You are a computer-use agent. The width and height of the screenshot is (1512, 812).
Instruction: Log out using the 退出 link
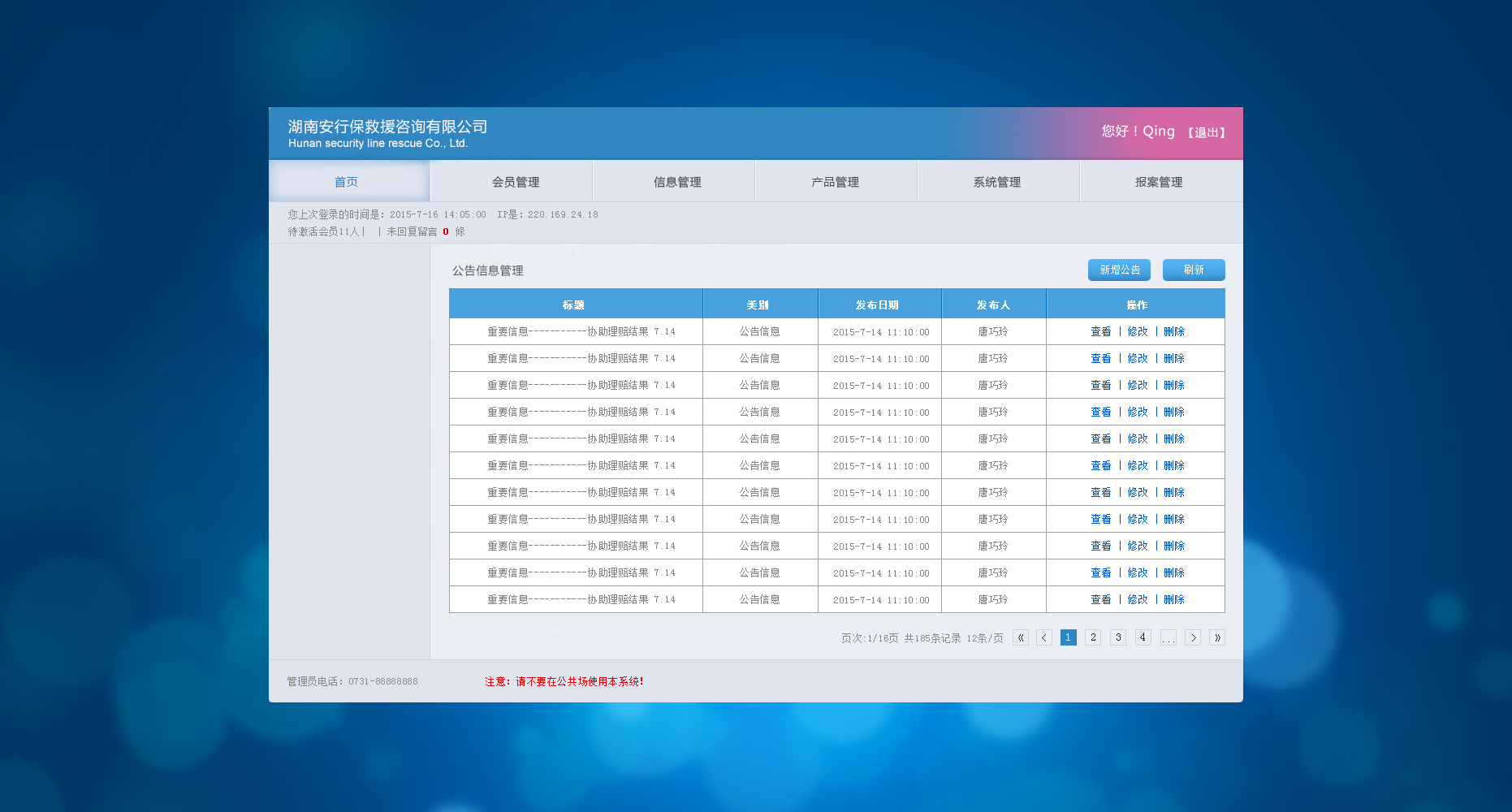[x=1206, y=132]
